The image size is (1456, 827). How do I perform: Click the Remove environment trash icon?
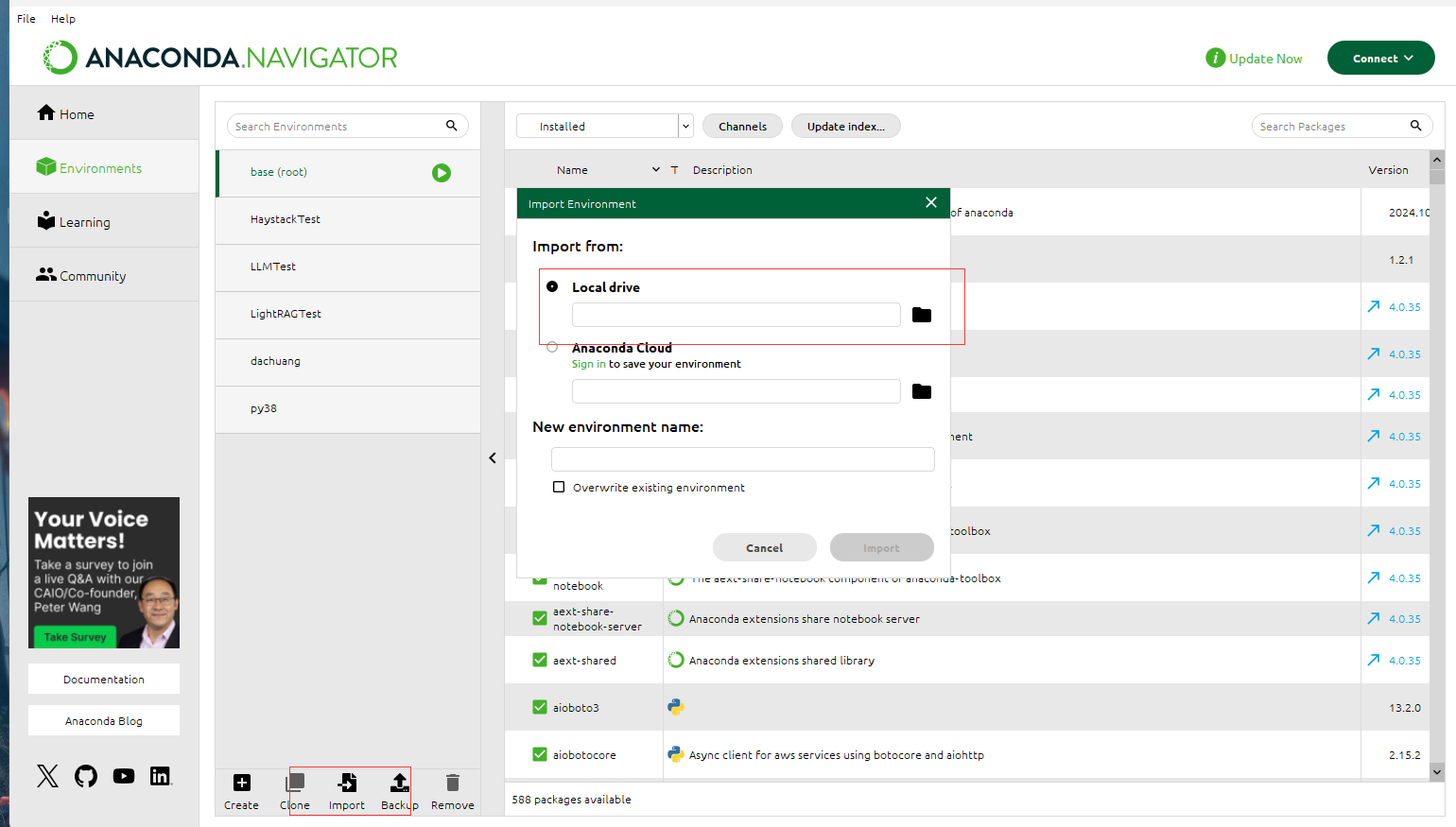[452, 783]
